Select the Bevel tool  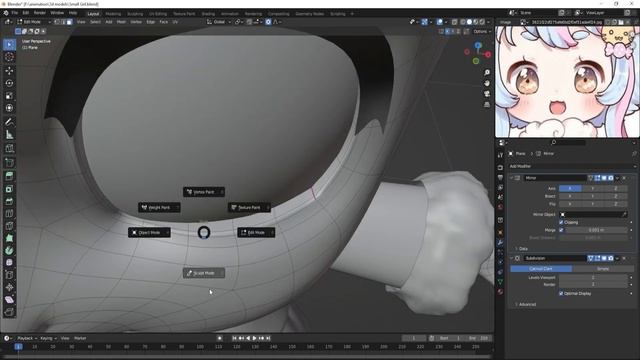[x=9, y=201]
